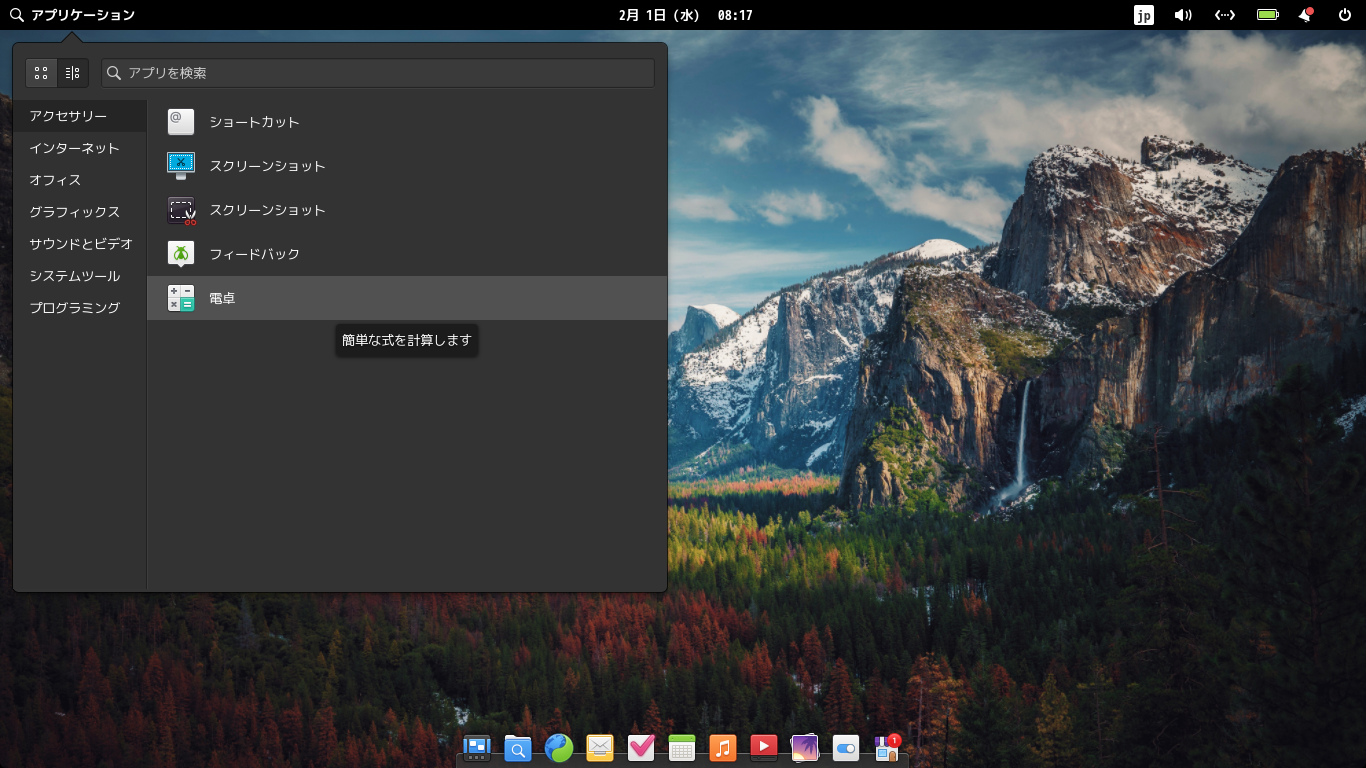
Task: Launch the Web browser from the dock
Action: click(x=559, y=747)
